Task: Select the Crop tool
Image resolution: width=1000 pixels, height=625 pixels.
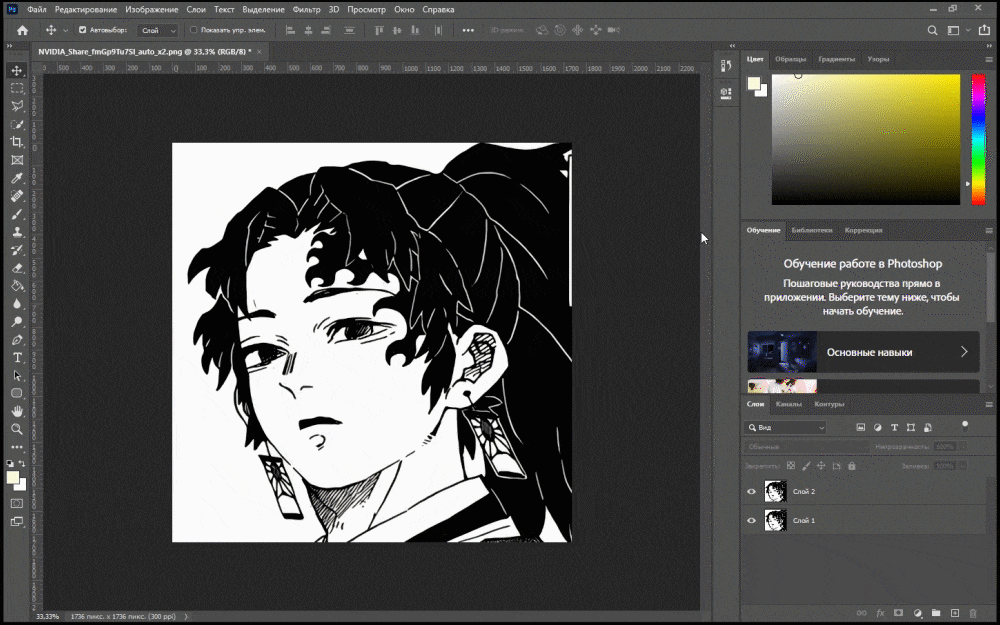Action: (x=17, y=142)
